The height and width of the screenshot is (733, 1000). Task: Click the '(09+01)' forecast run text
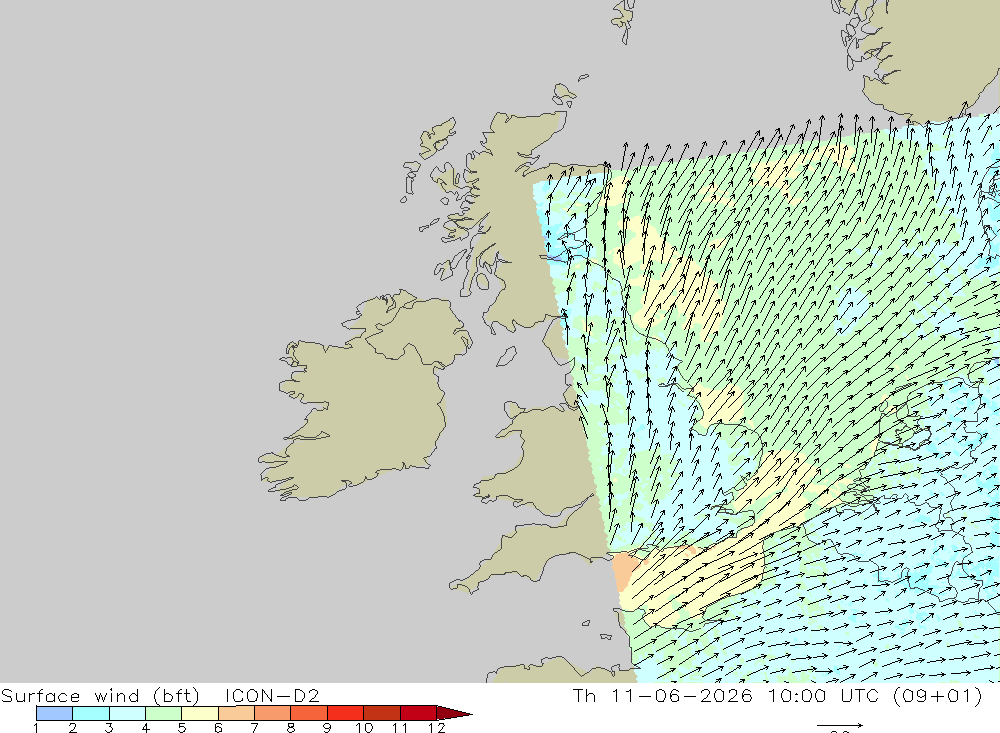pyautogui.click(x=938, y=695)
